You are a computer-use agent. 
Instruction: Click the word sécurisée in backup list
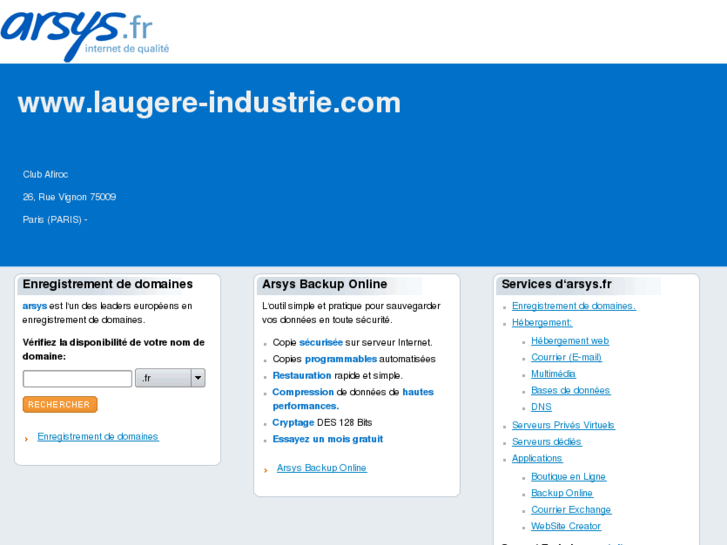[x=321, y=342]
